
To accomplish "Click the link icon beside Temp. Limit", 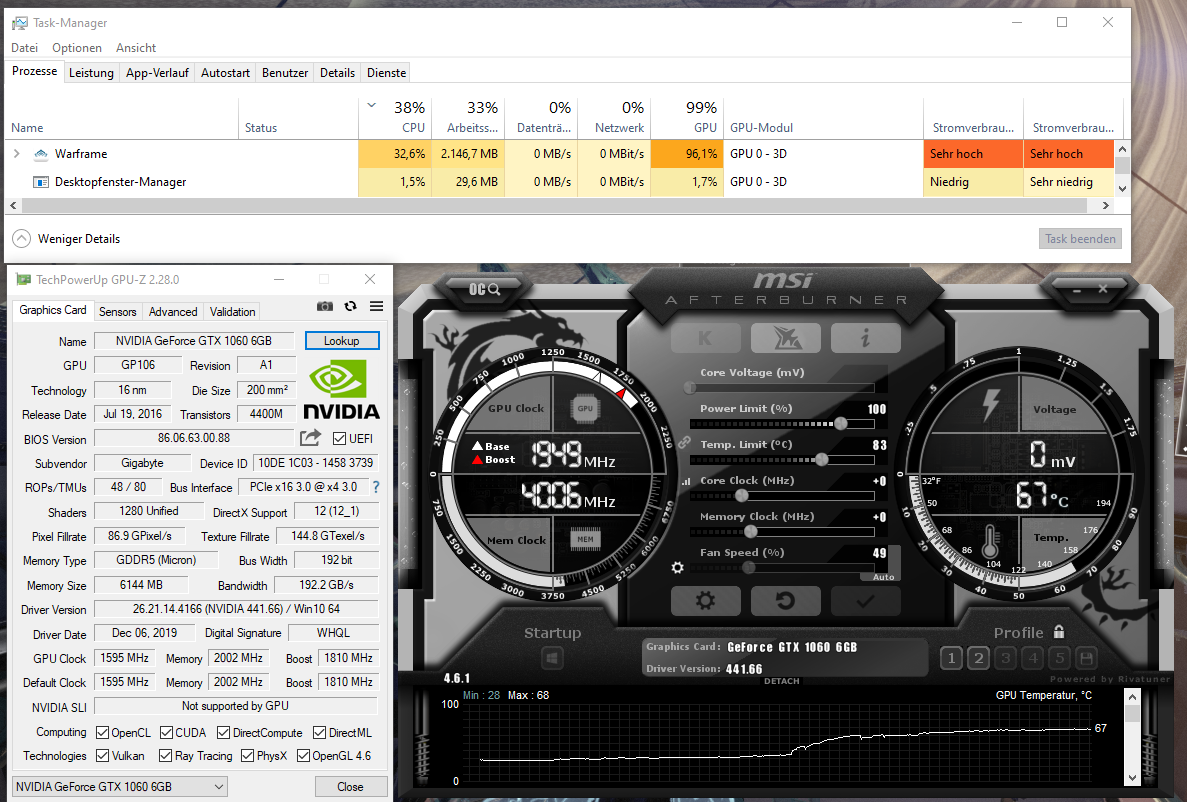I will [684, 442].
